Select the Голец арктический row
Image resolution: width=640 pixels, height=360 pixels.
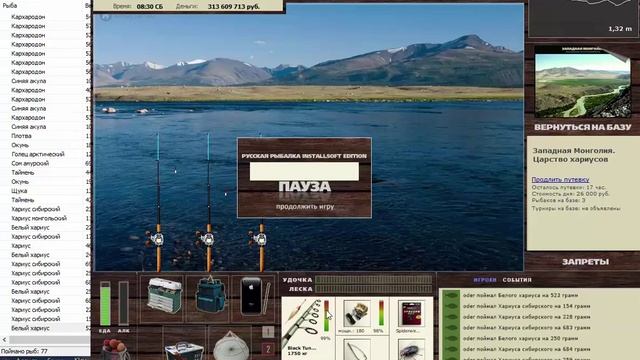point(46,154)
